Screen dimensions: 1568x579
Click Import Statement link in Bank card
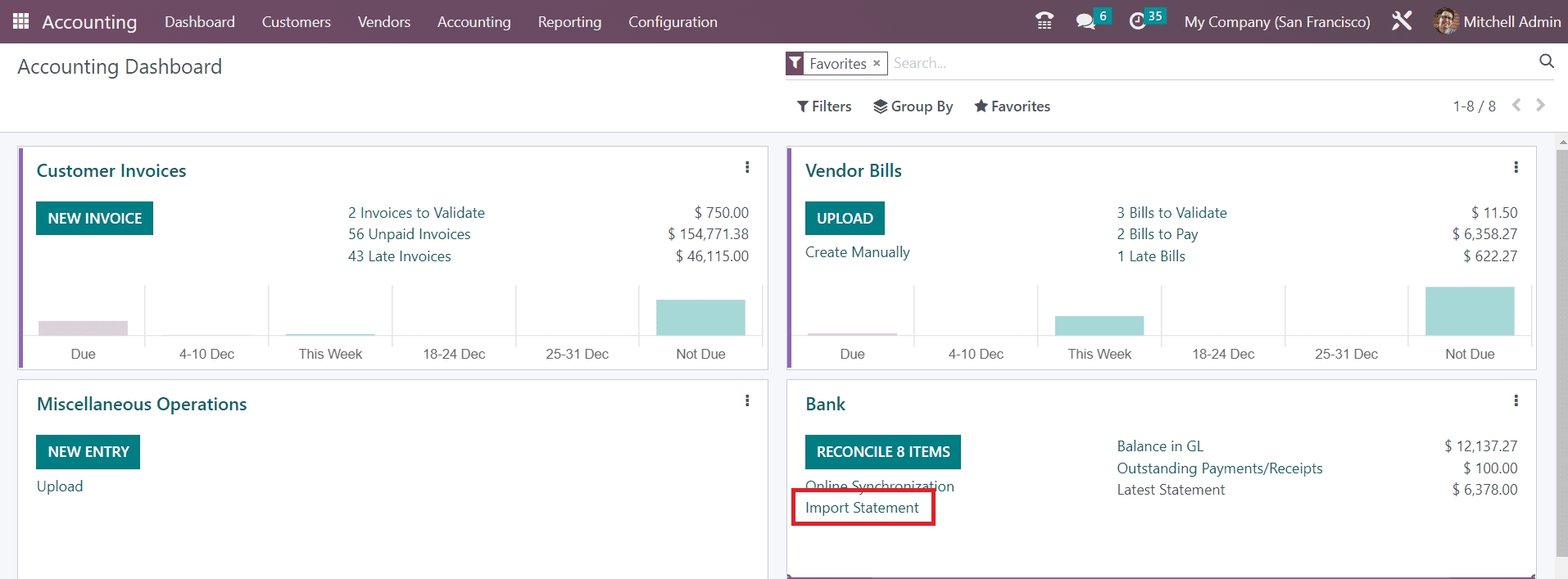coord(862,508)
